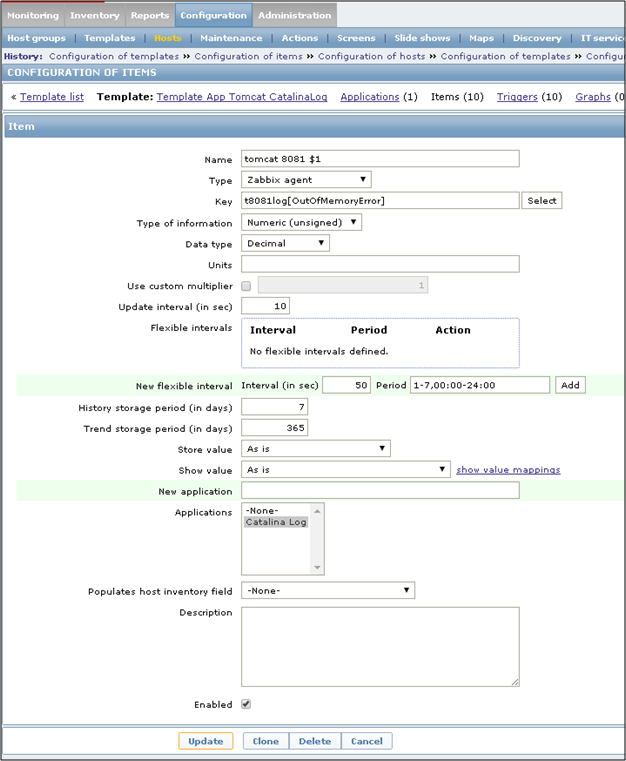This screenshot has height=761, width=626.
Task: Open Discovery submenu item
Action: click(x=537, y=38)
